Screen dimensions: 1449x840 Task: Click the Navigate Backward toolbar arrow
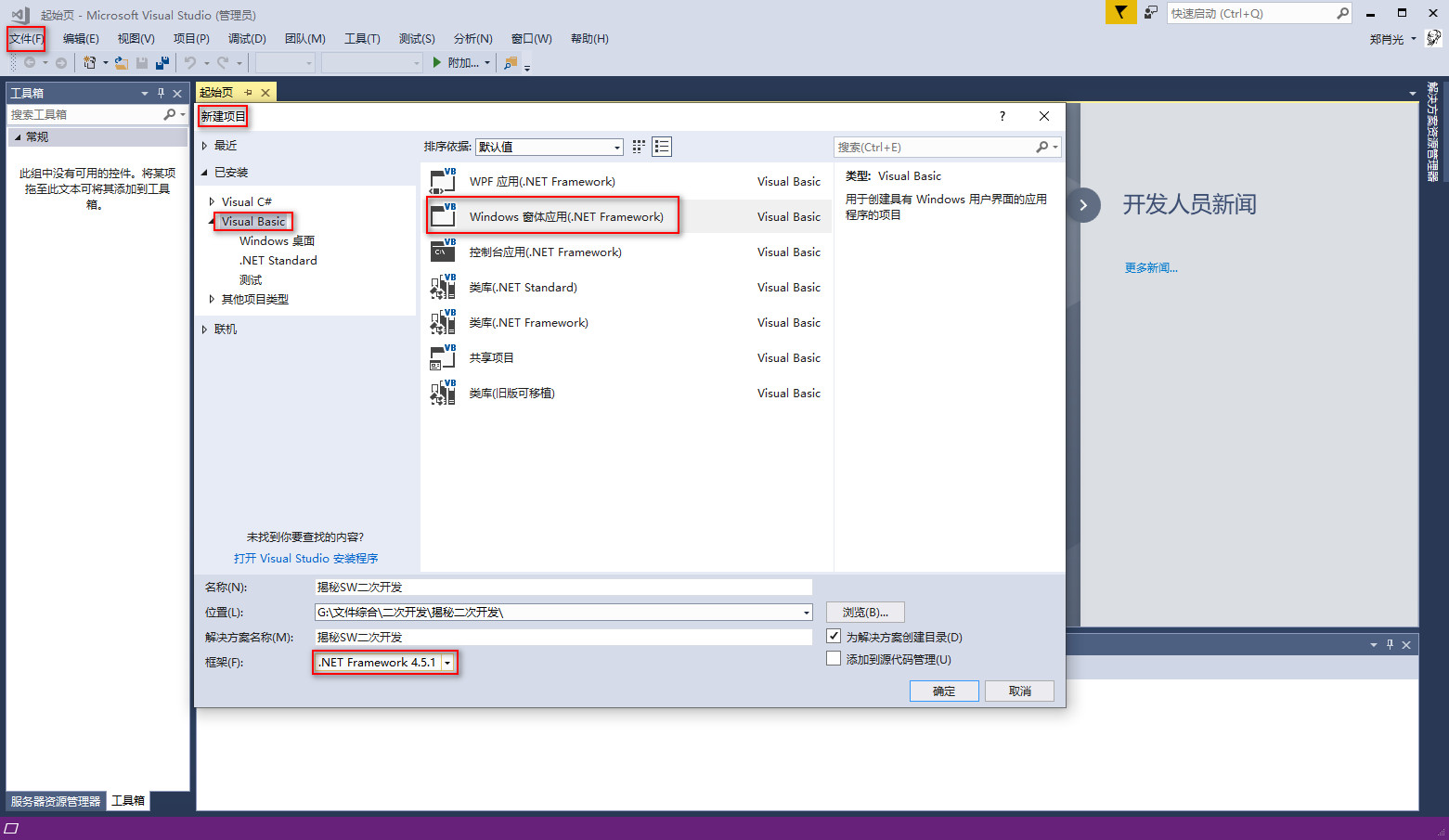pos(30,63)
